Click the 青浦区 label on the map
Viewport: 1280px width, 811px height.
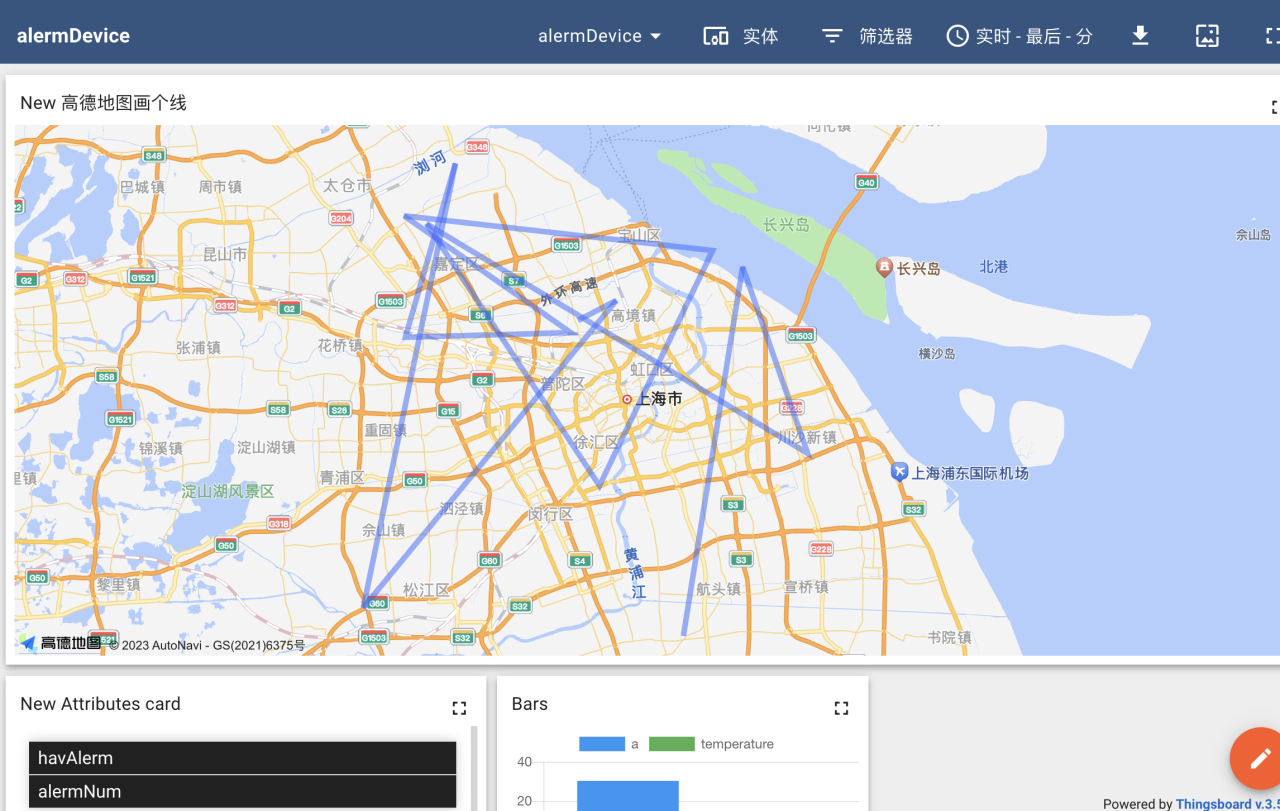(342, 478)
